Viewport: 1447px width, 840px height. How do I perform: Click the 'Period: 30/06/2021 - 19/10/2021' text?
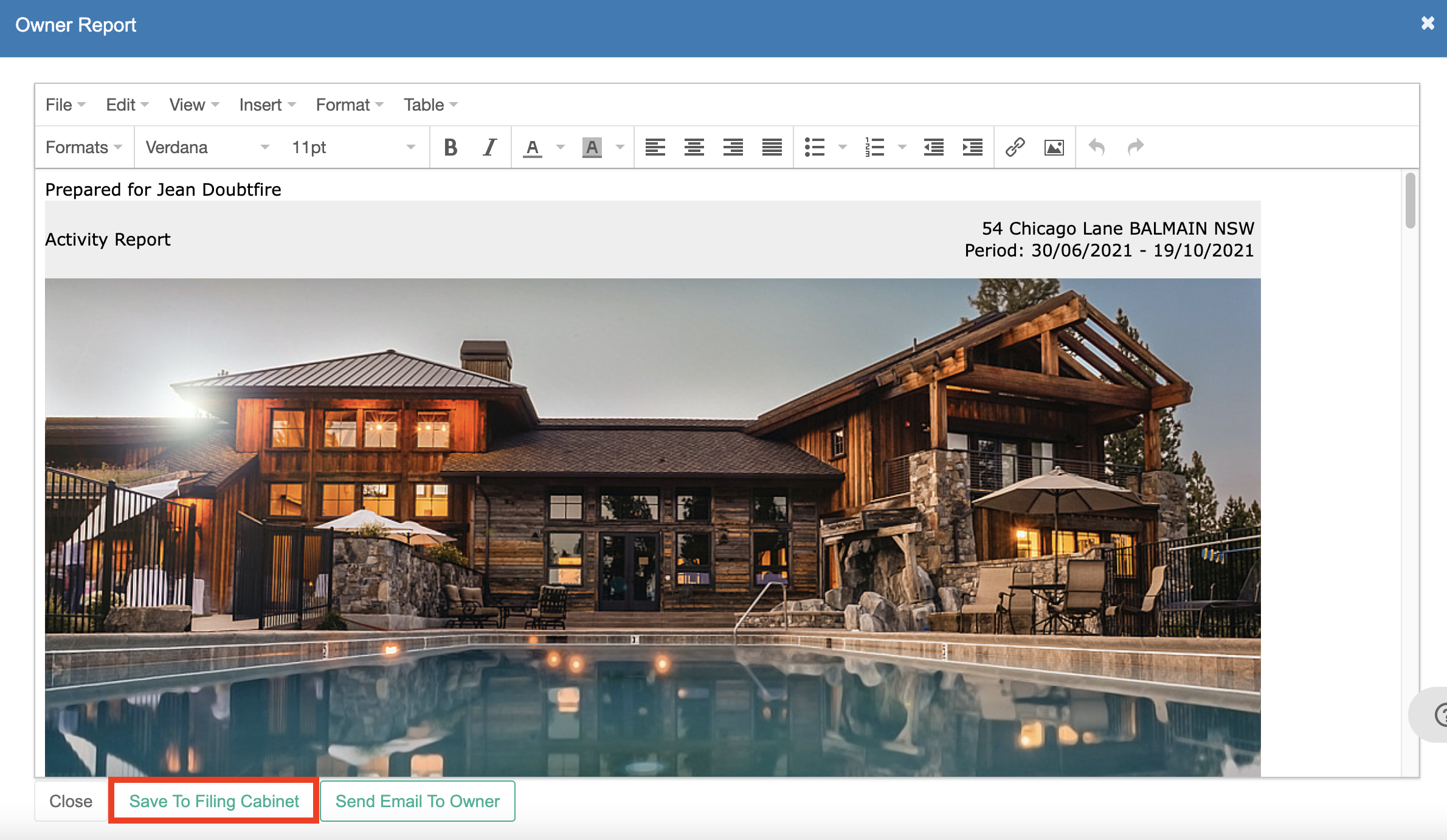(1109, 250)
